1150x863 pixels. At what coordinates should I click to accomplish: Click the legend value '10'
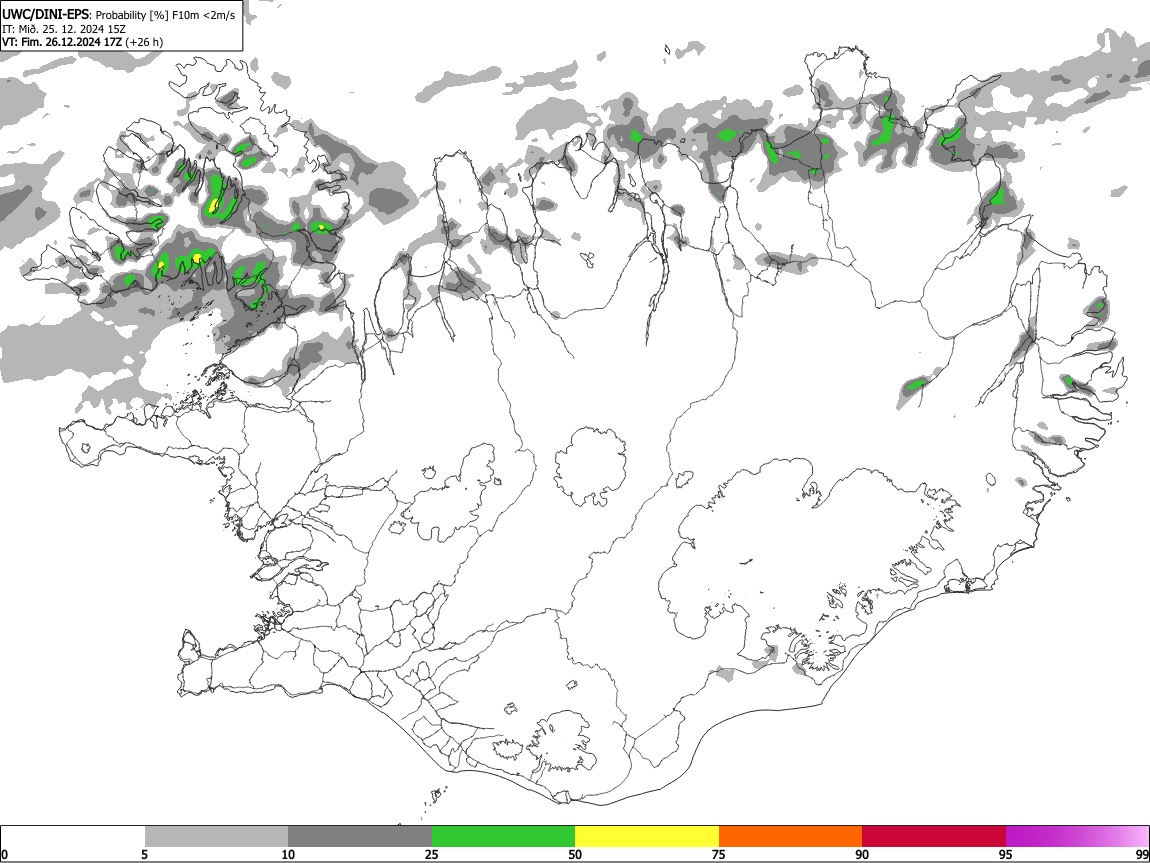click(x=288, y=854)
